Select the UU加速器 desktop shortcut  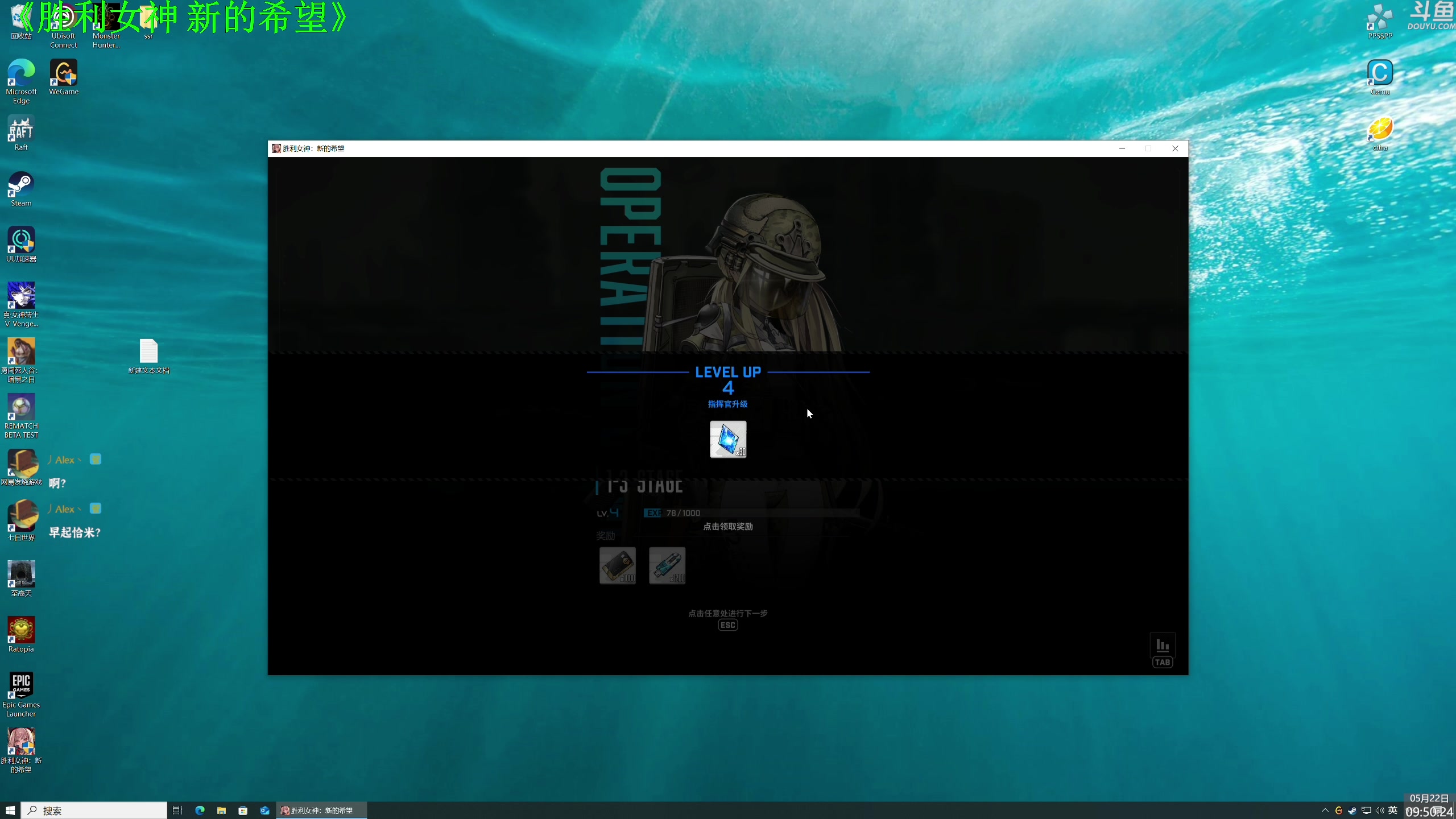21,244
